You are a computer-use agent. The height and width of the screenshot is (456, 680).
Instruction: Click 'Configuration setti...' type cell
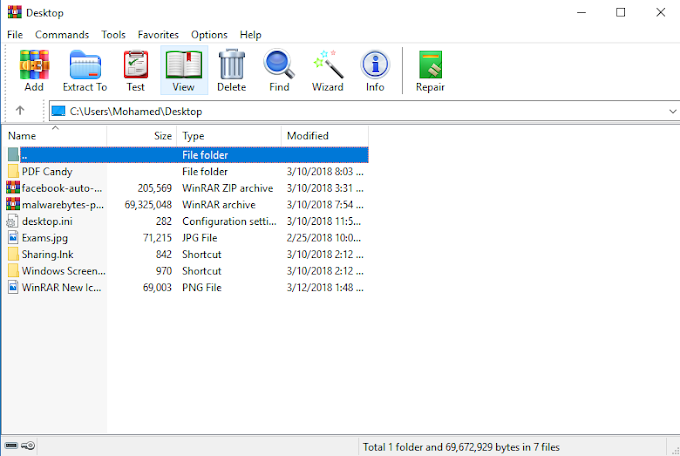(229, 221)
